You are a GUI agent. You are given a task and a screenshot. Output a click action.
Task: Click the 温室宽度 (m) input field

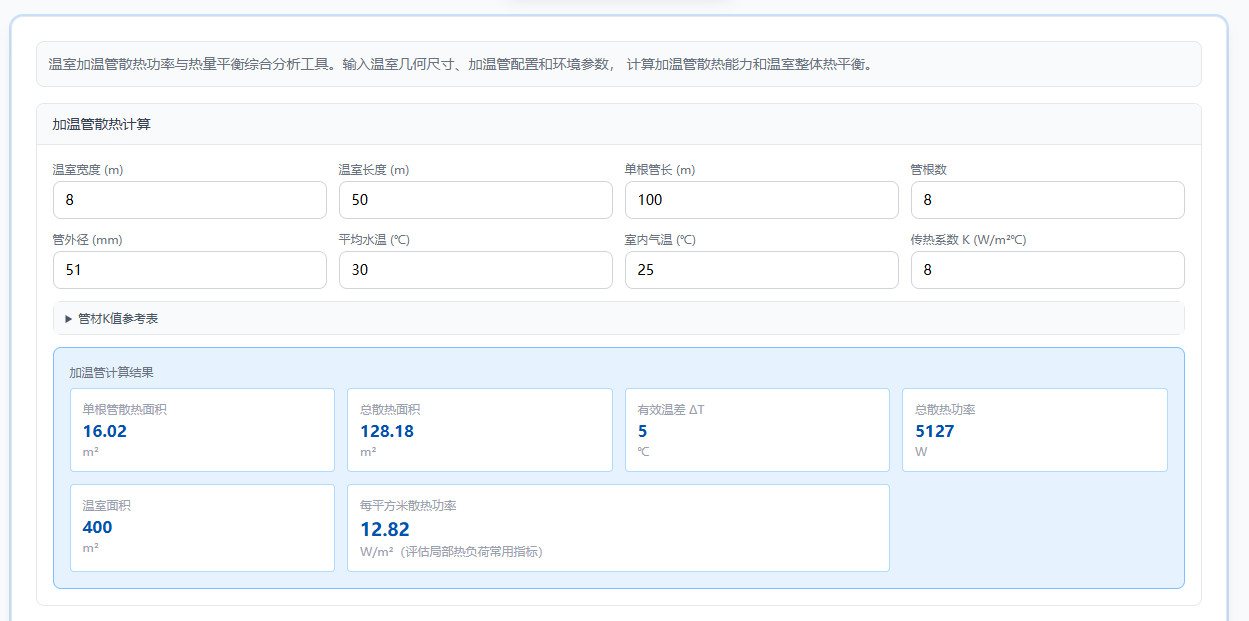point(190,200)
